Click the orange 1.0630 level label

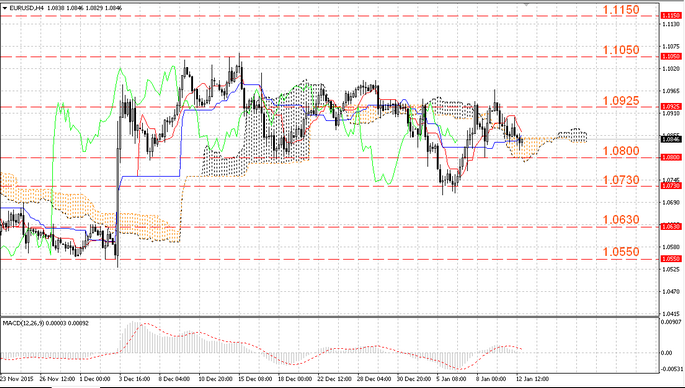click(x=621, y=219)
